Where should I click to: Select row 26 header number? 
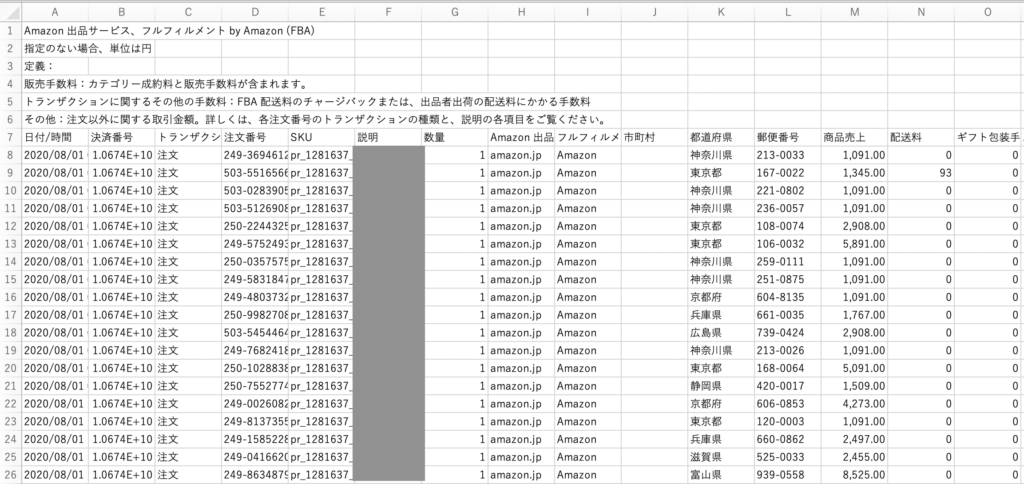pos(10,476)
